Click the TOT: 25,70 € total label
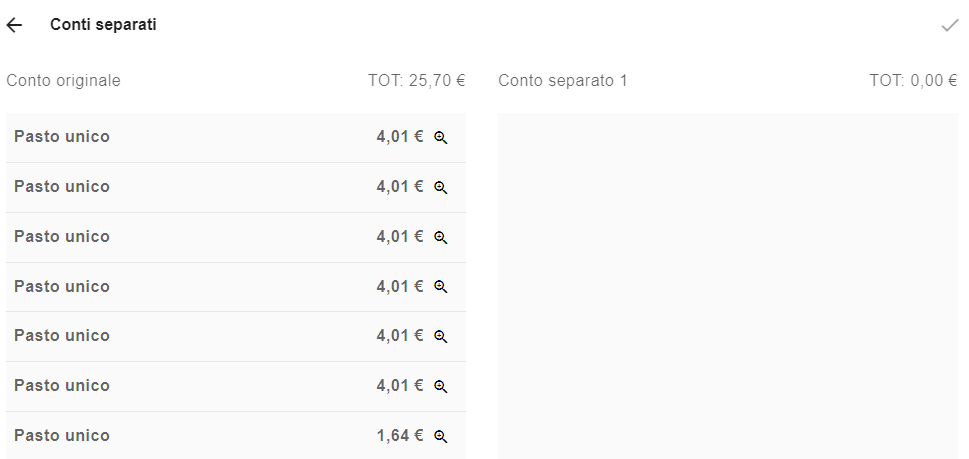This screenshot has width=969, height=459. point(417,81)
